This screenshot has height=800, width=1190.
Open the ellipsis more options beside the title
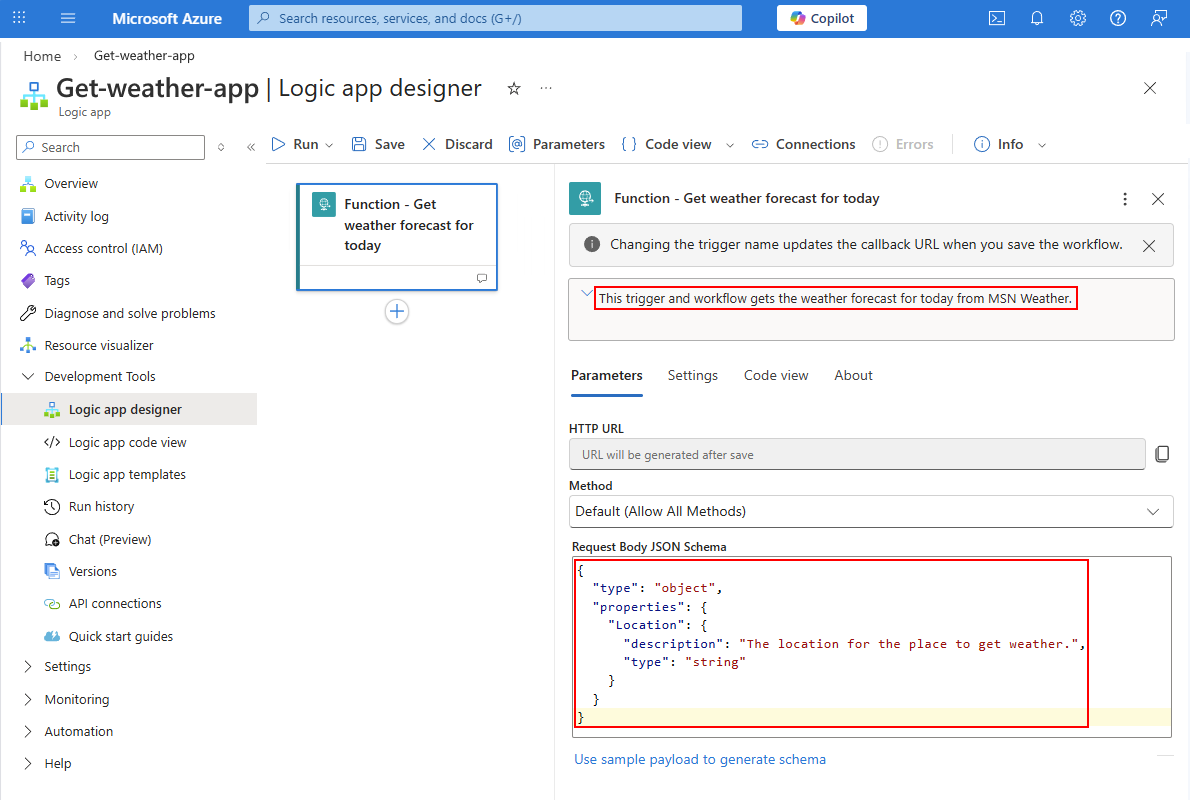click(546, 88)
